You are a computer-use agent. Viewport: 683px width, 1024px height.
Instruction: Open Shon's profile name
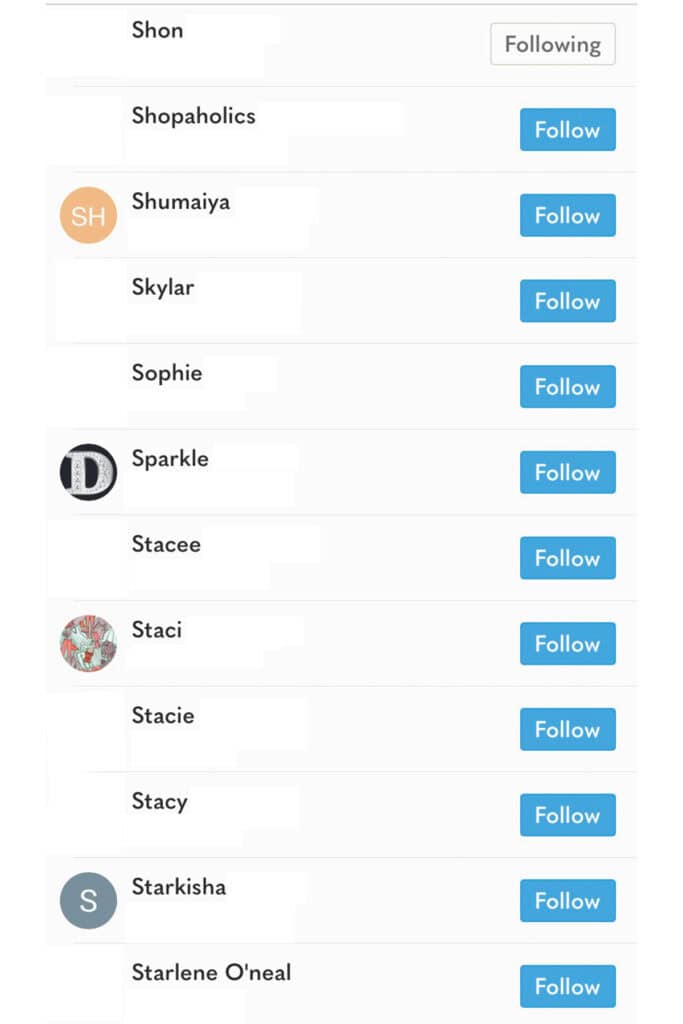point(157,30)
